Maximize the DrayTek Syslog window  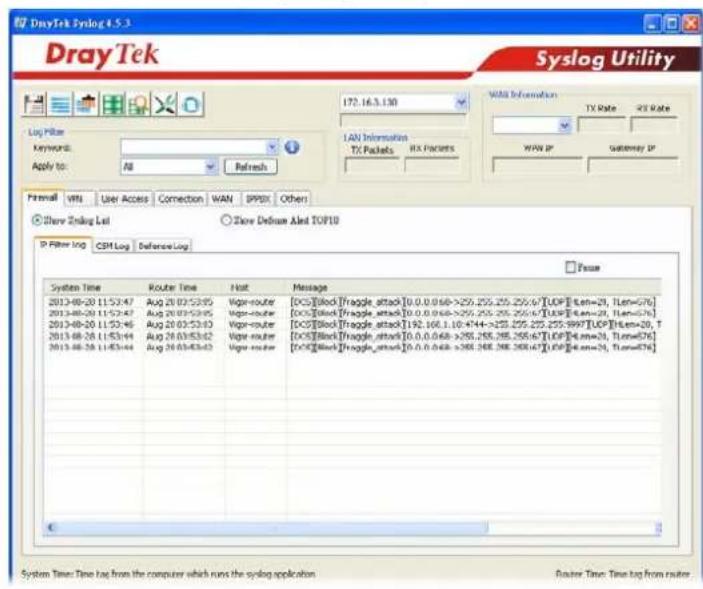[671, 23]
